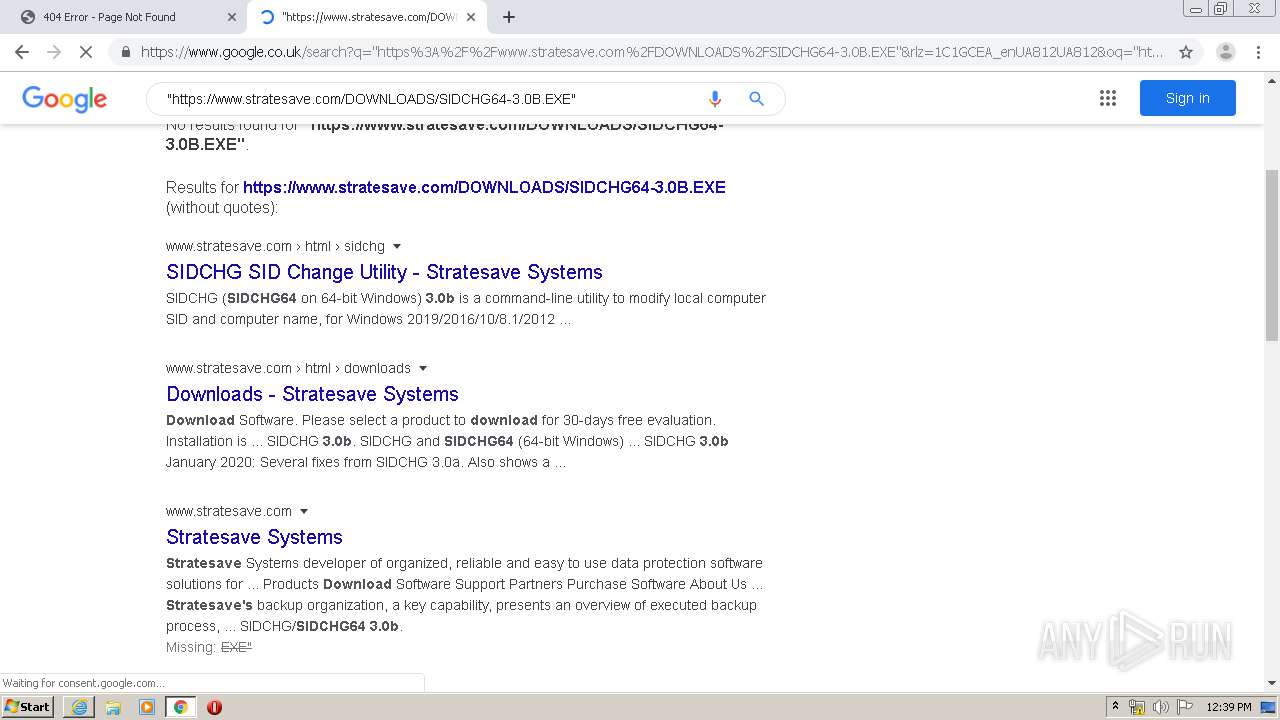The width and height of the screenshot is (1280, 720).
Task: Open a new tab with plus
Action: (509, 17)
